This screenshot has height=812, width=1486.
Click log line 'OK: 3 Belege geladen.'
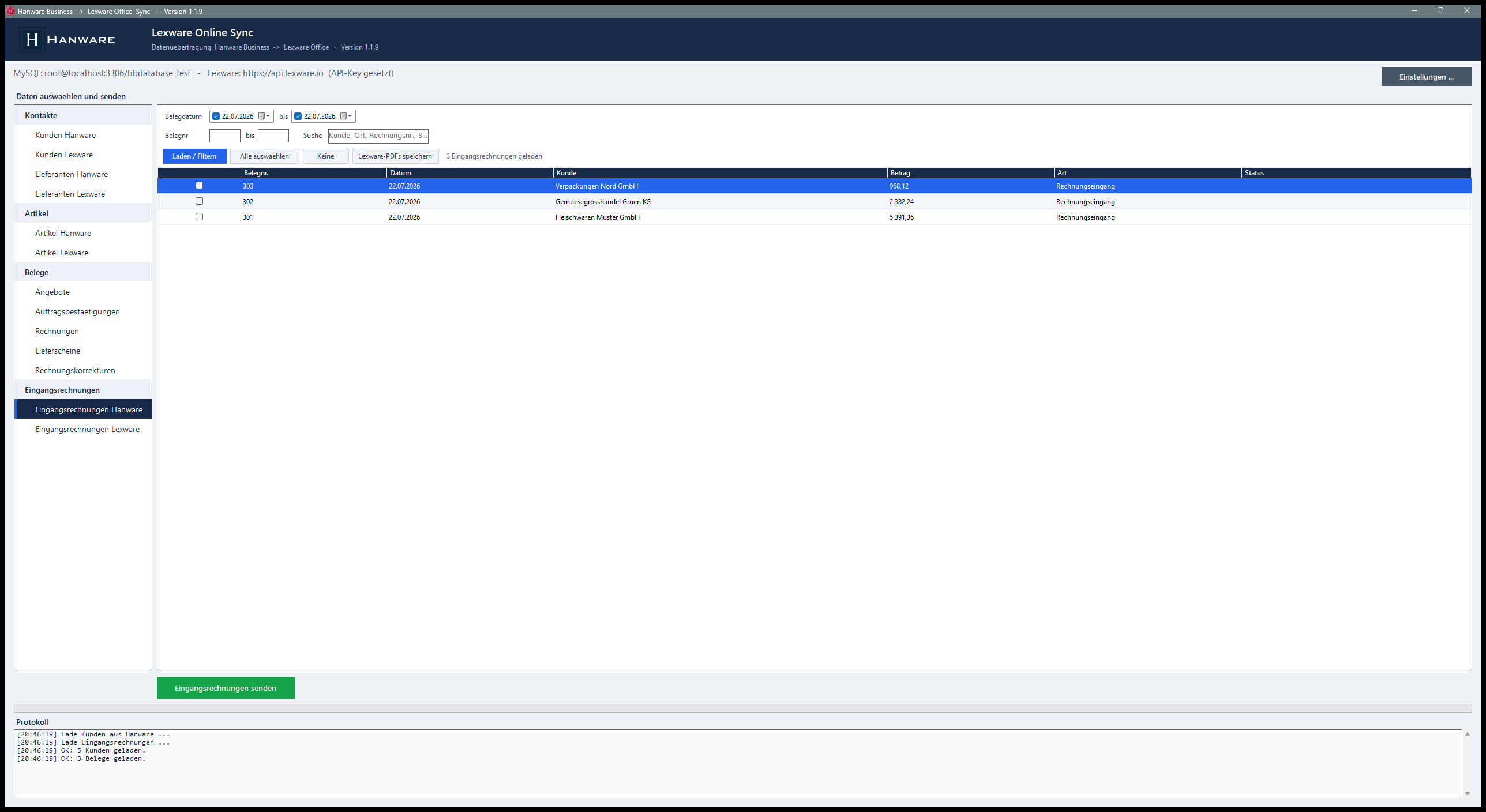tap(81, 758)
